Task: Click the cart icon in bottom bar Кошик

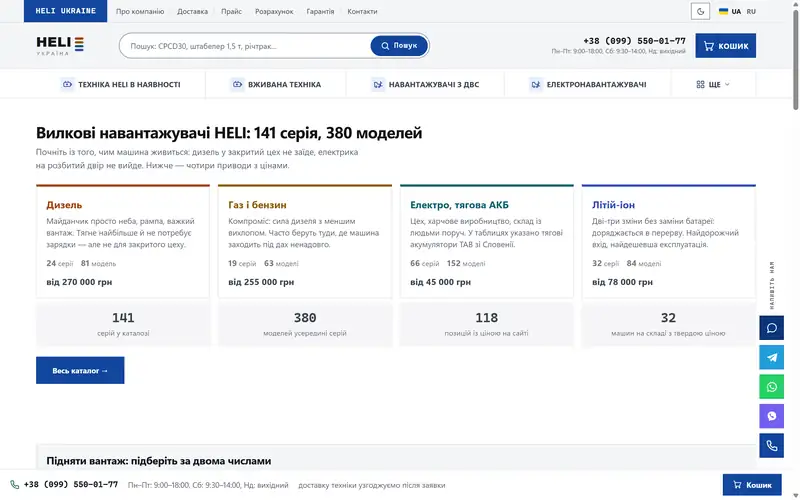Action: [x=737, y=485]
